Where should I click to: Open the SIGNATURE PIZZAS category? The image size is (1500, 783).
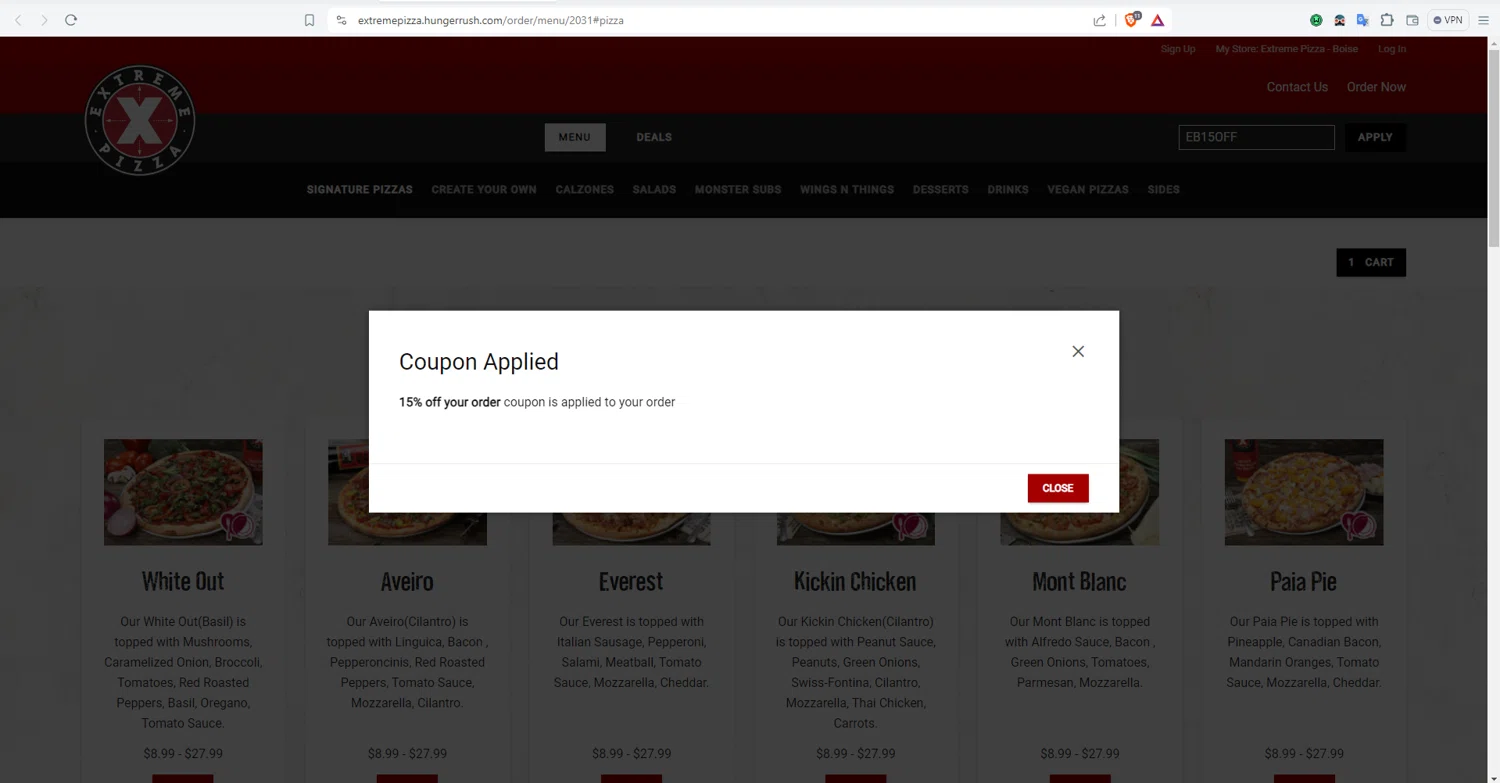point(359,189)
